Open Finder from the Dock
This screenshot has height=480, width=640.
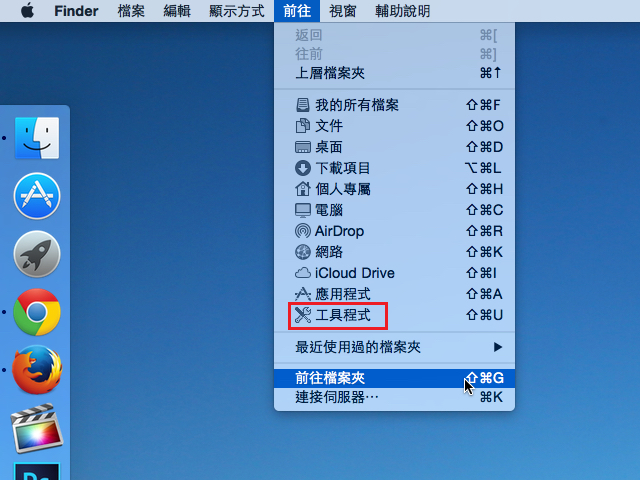[x=37, y=140]
